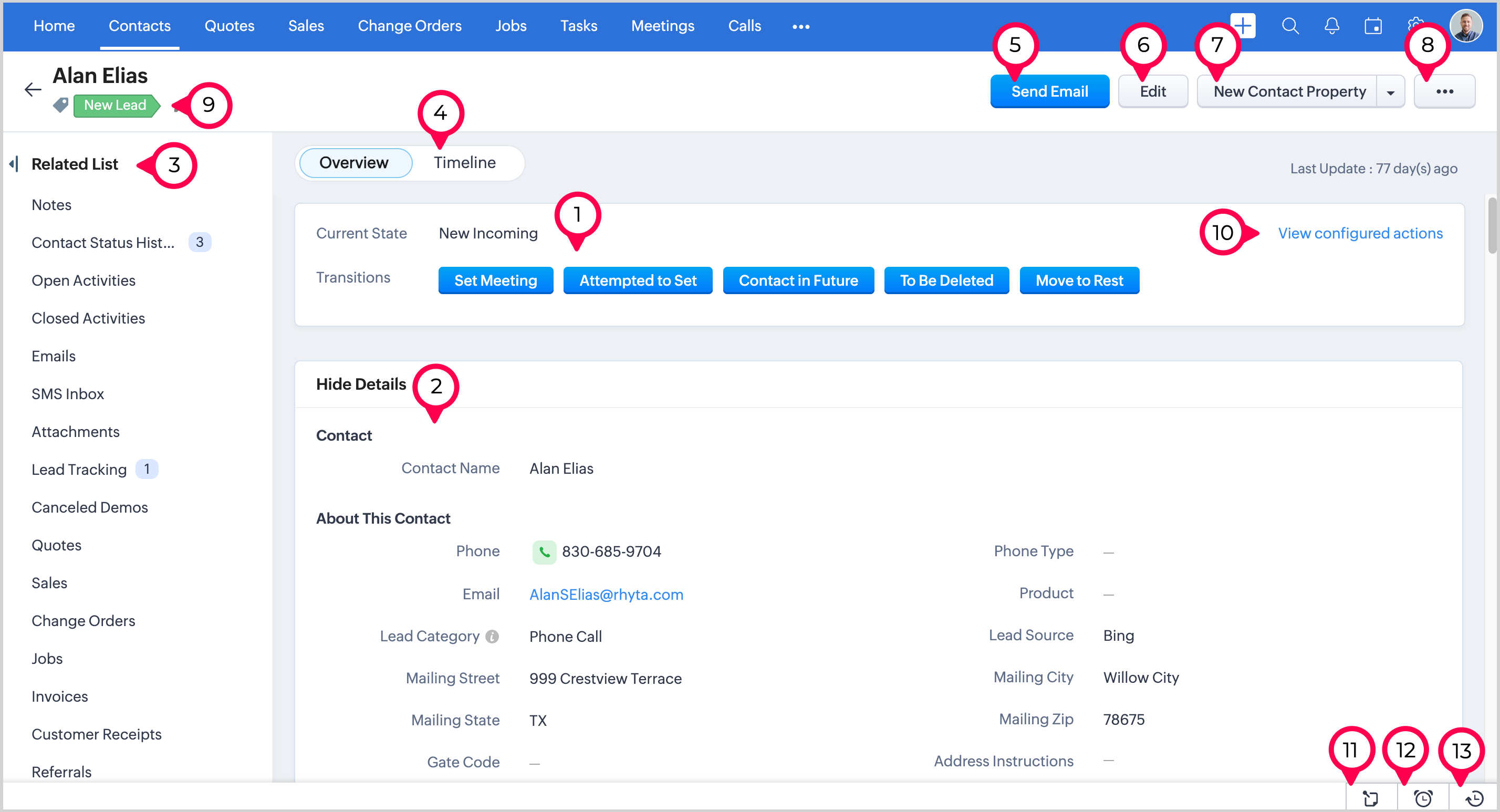Switch to the Timeline tab
Screen dimensions: 1500x812
coord(464,163)
